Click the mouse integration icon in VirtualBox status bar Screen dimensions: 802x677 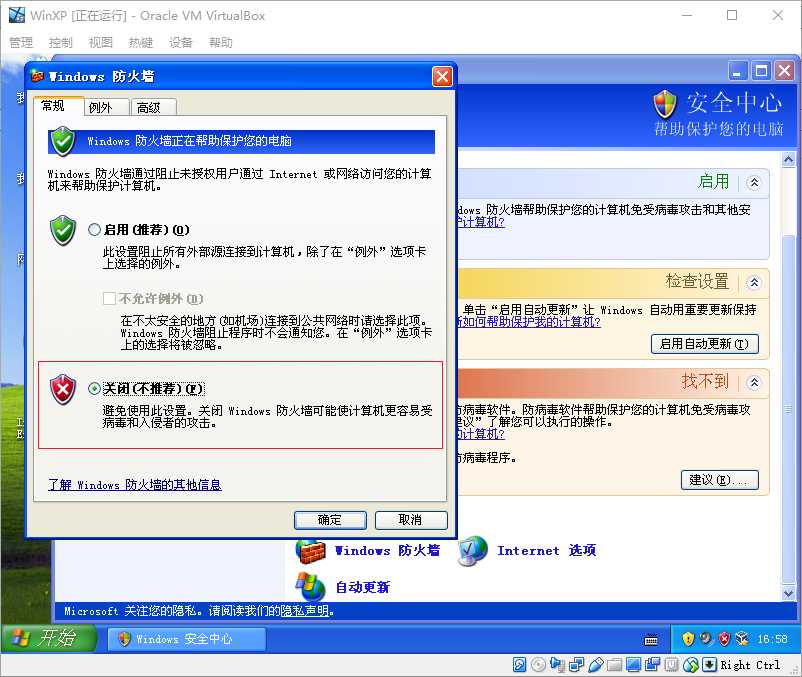coord(690,665)
